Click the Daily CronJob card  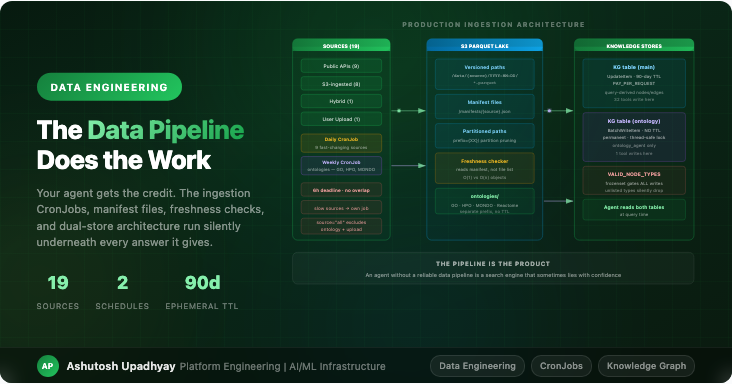(x=341, y=143)
